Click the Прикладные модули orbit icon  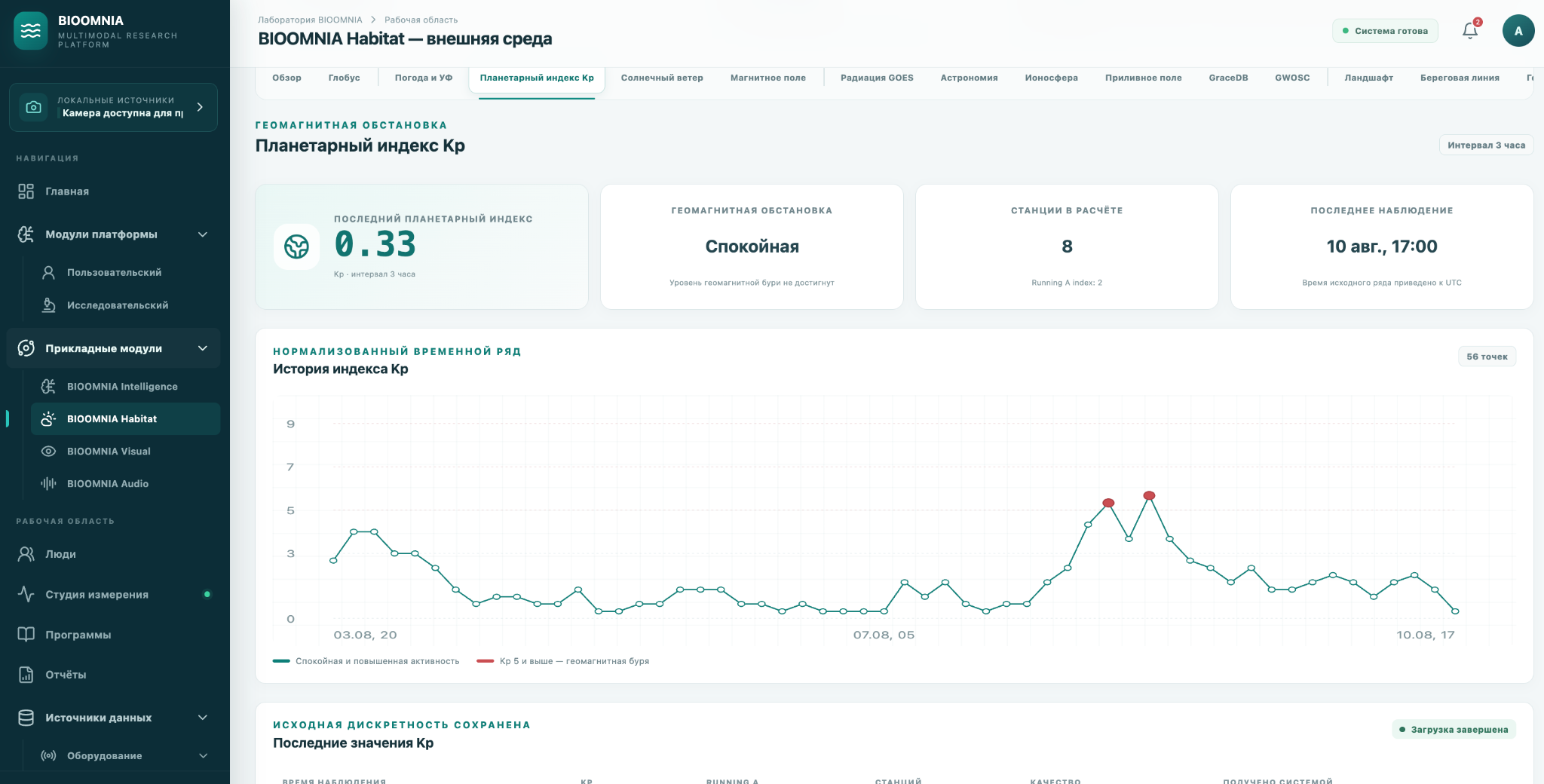(26, 348)
